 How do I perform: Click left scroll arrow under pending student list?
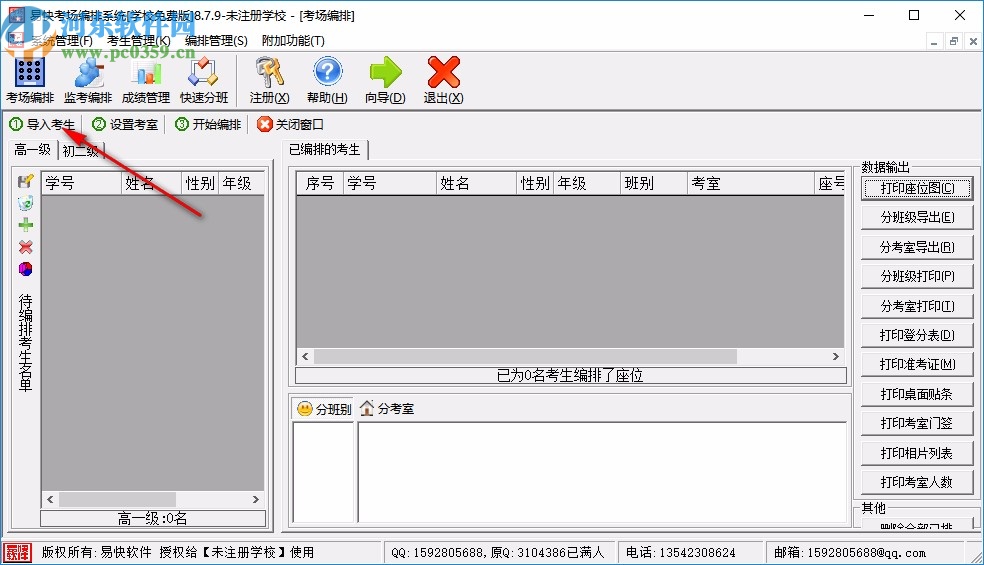50,500
